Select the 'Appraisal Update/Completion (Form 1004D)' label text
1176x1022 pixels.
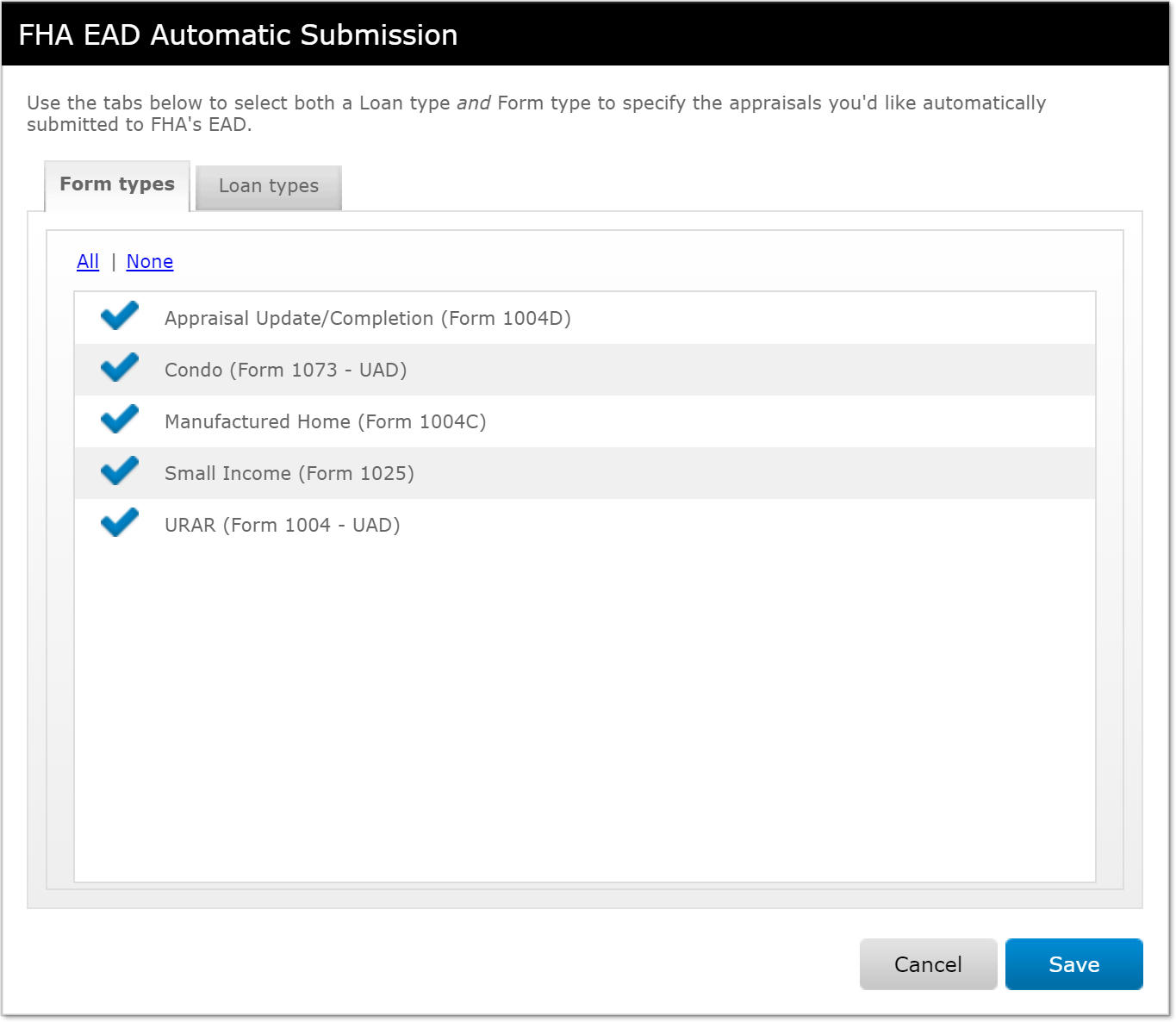coord(368,319)
